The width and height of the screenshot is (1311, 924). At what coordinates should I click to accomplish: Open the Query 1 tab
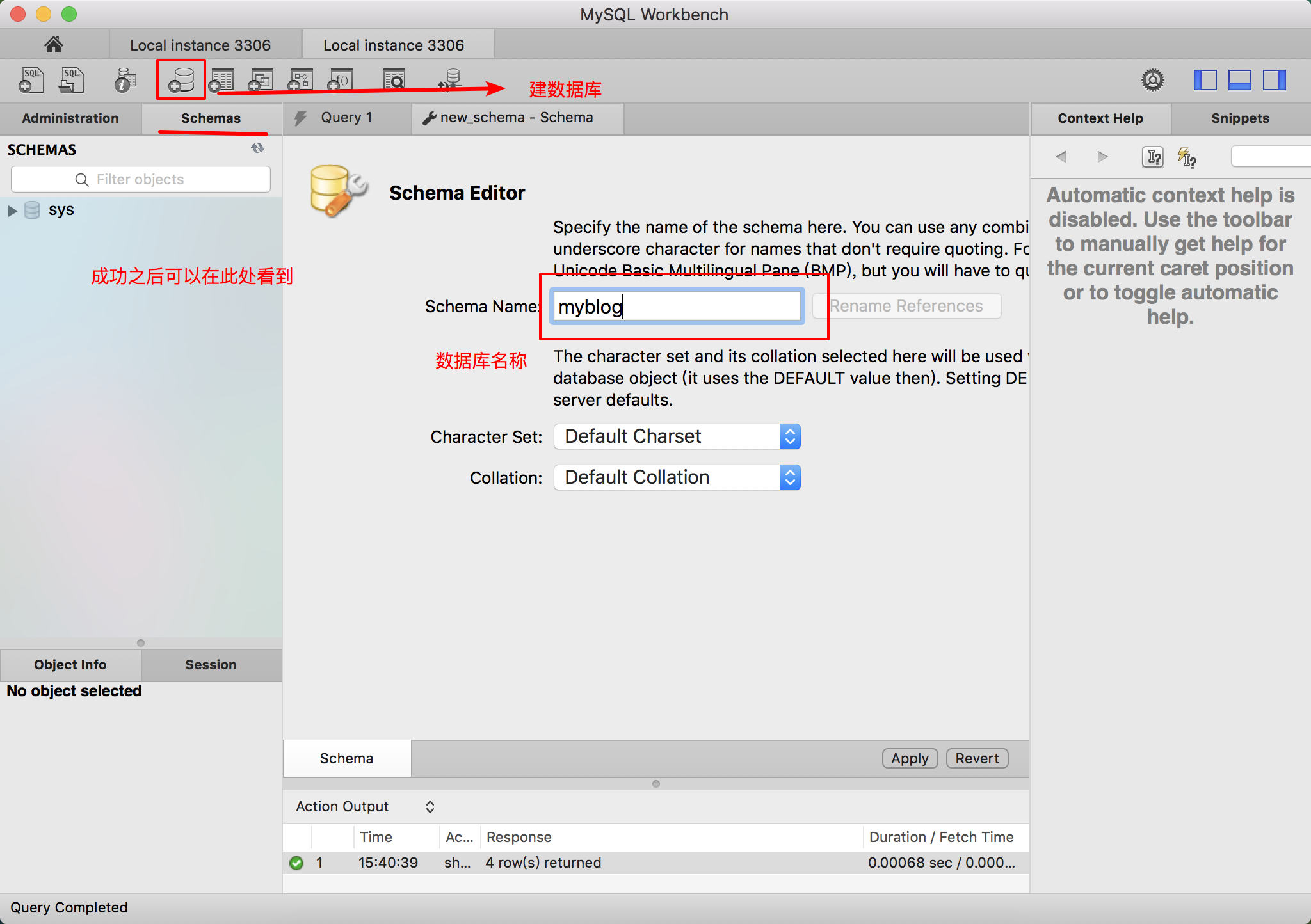point(346,118)
